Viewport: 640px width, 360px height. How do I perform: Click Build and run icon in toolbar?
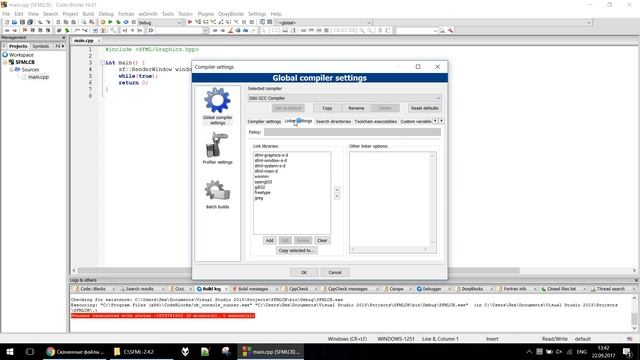(x=118, y=22)
